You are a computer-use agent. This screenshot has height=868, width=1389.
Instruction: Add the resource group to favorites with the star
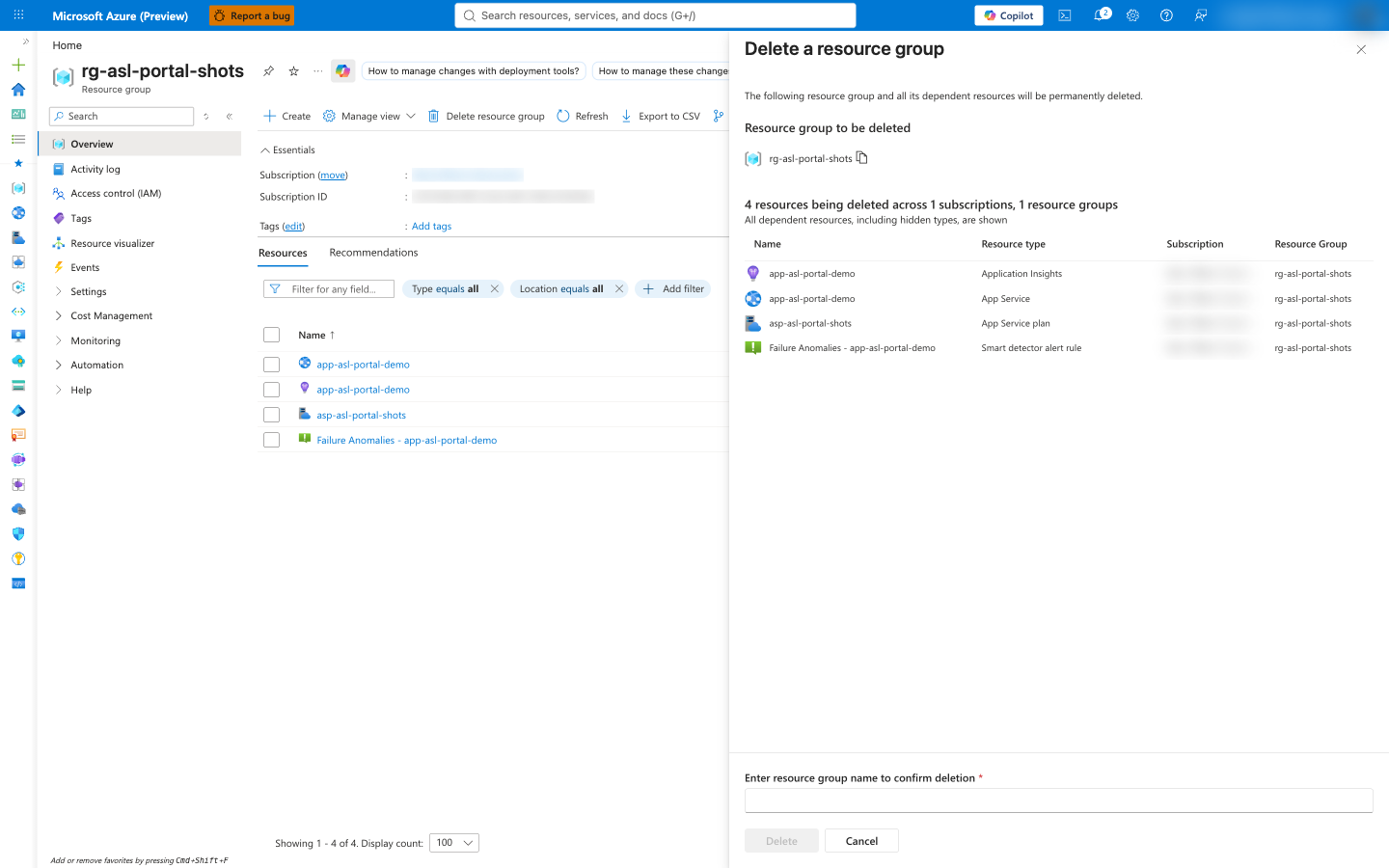(294, 71)
